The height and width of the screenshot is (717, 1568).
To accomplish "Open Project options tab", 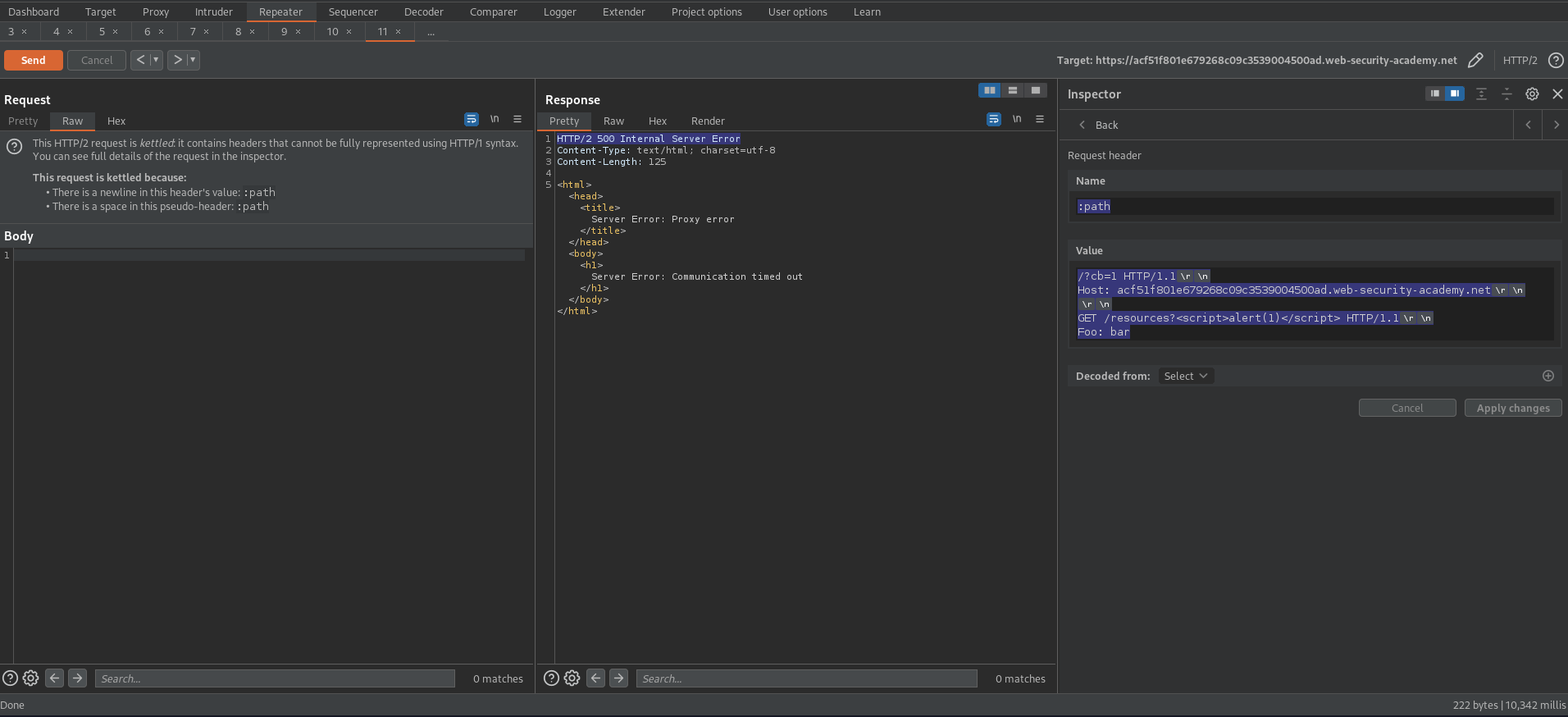I will click(x=707, y=11).
